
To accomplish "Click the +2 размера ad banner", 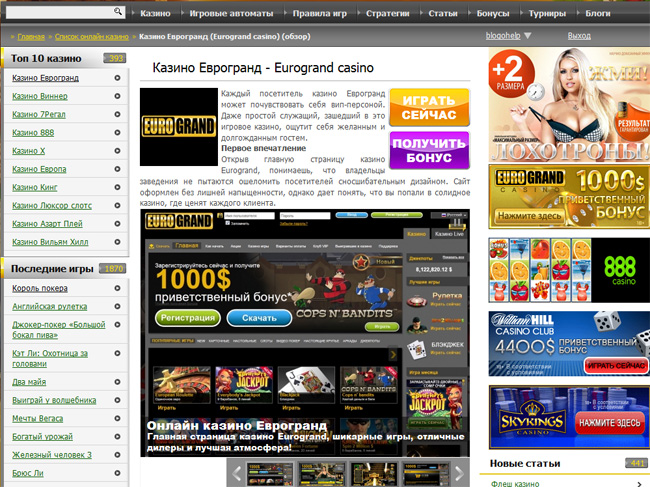I will [x=569, y=104].
